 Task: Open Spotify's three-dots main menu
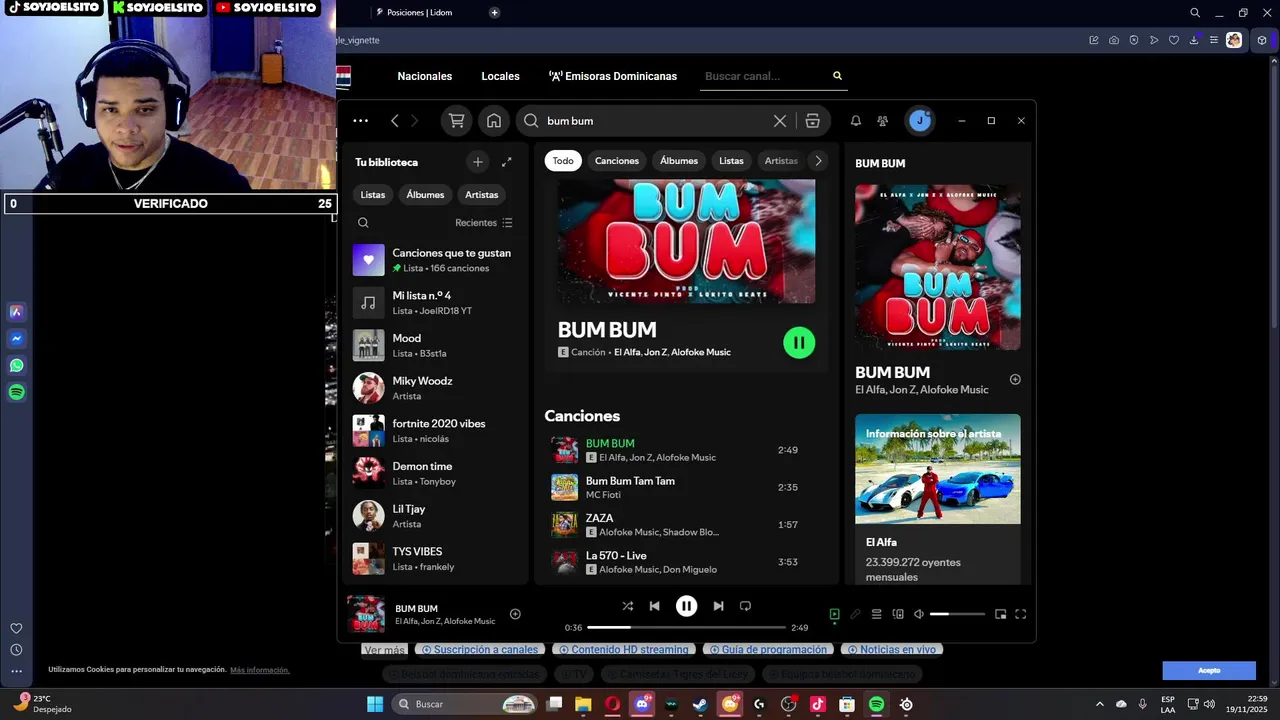(361, 121)
